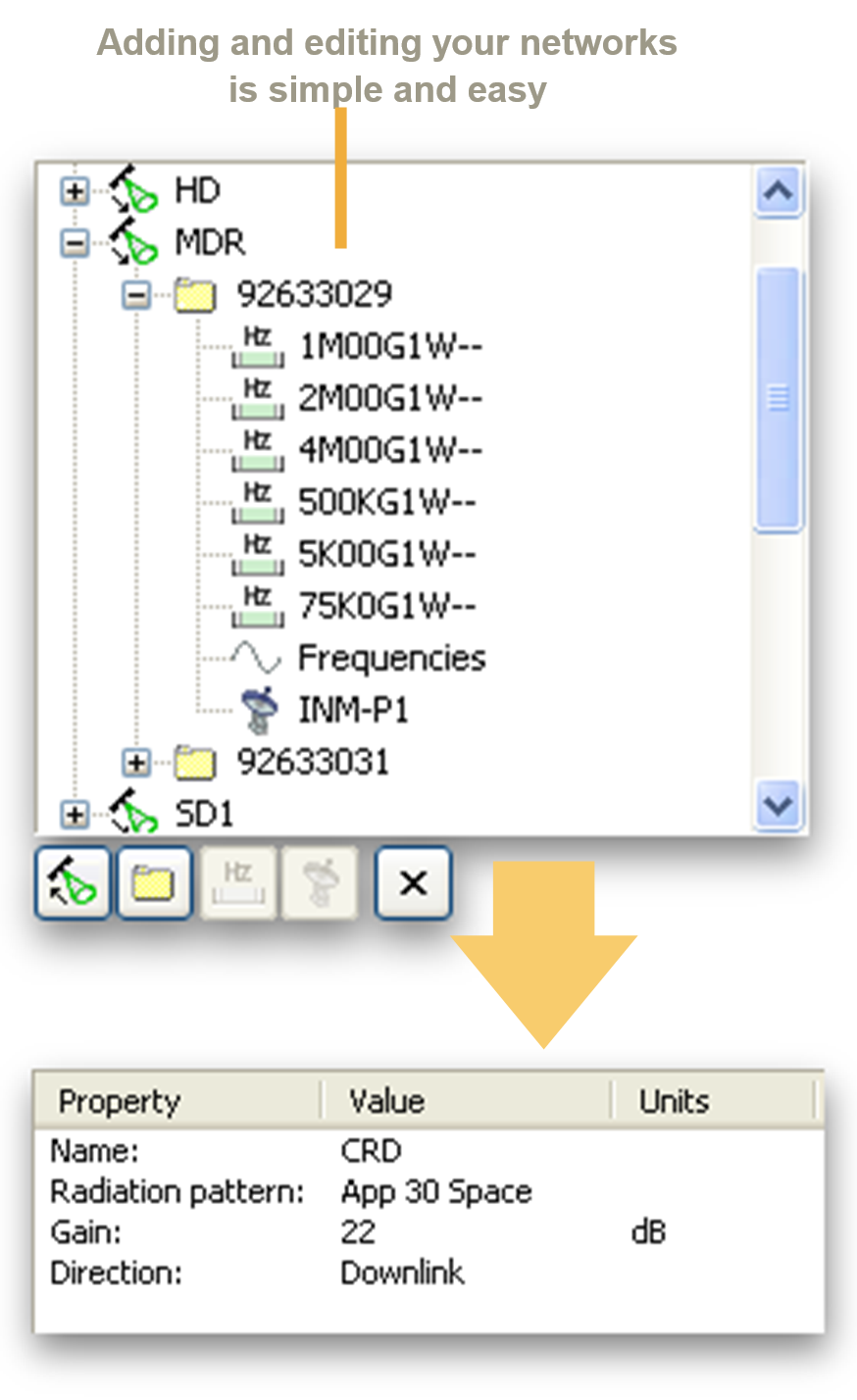Click the scrollbar down arrow
857x1400 pixels.
pos(779,806)
